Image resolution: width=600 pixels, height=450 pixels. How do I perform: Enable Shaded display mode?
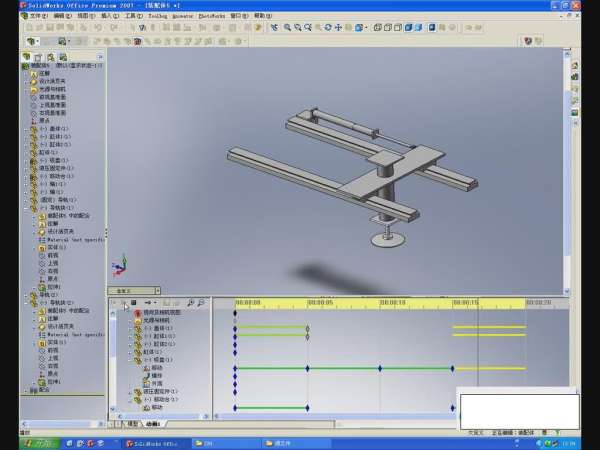pos(418,28)
